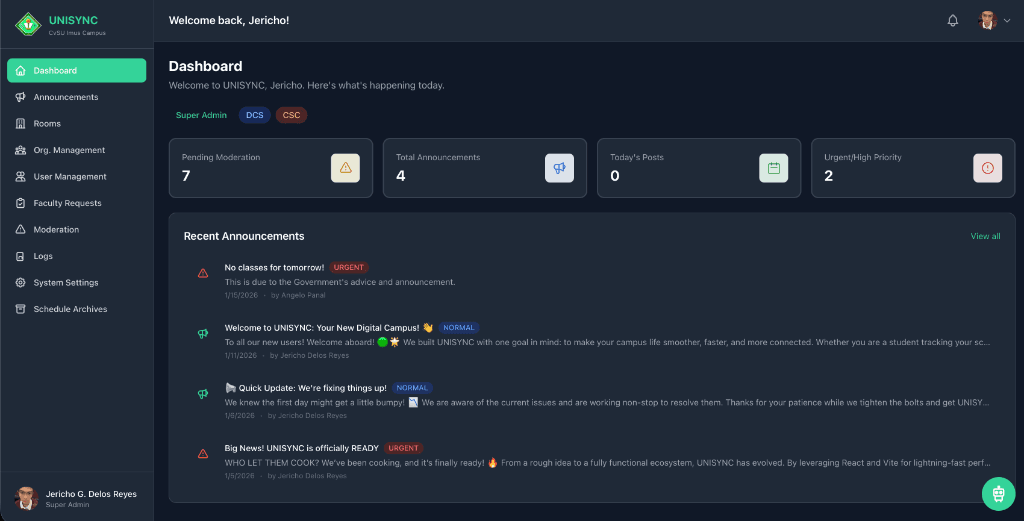The width and height of the screenshot is (1024, 521).
Task: Click View all announcements link
Action: coord(985,236)
